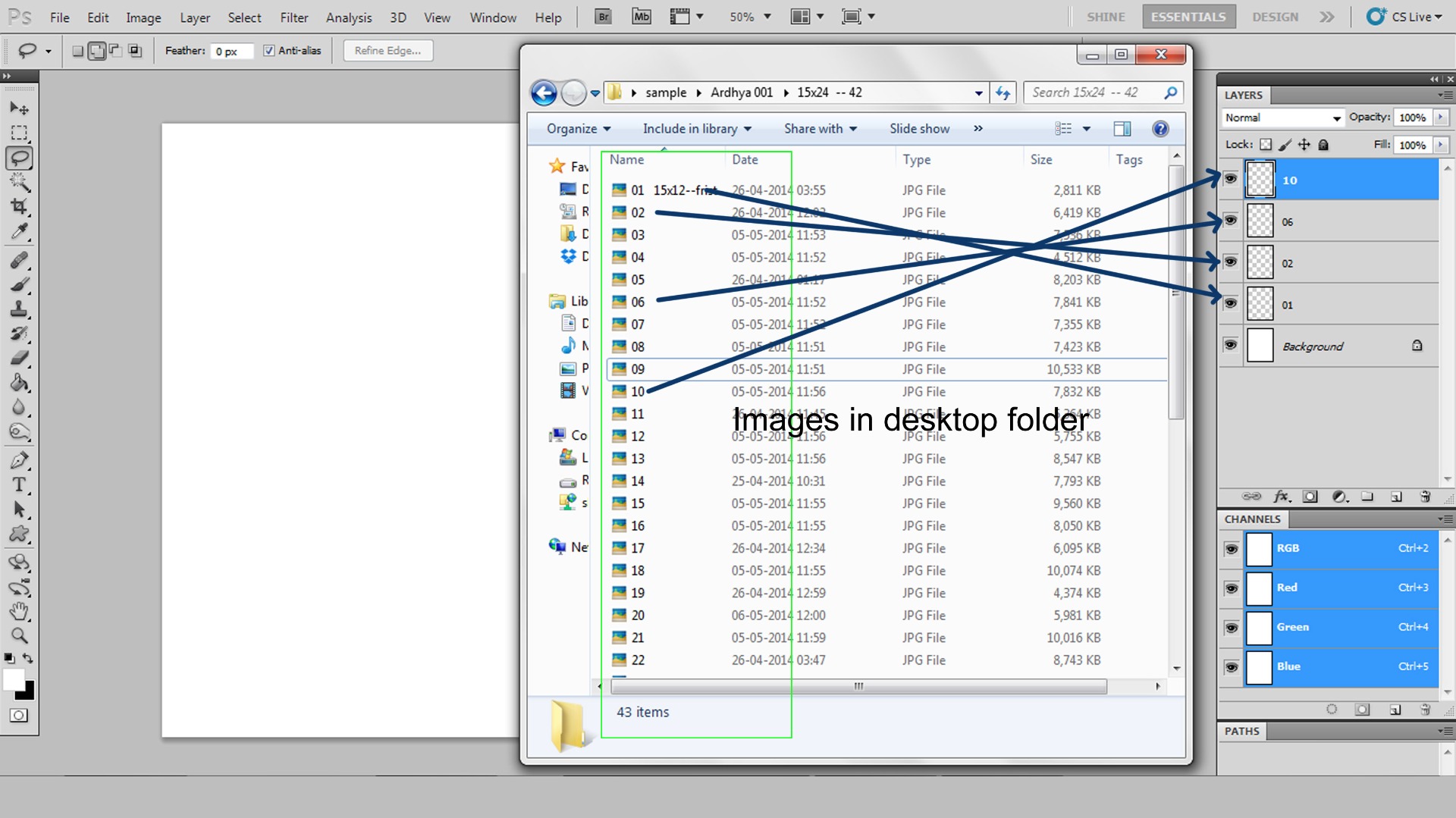1456x818 pixels.
Task: Add layer style with fx icon
Action: click(1282, 497)
